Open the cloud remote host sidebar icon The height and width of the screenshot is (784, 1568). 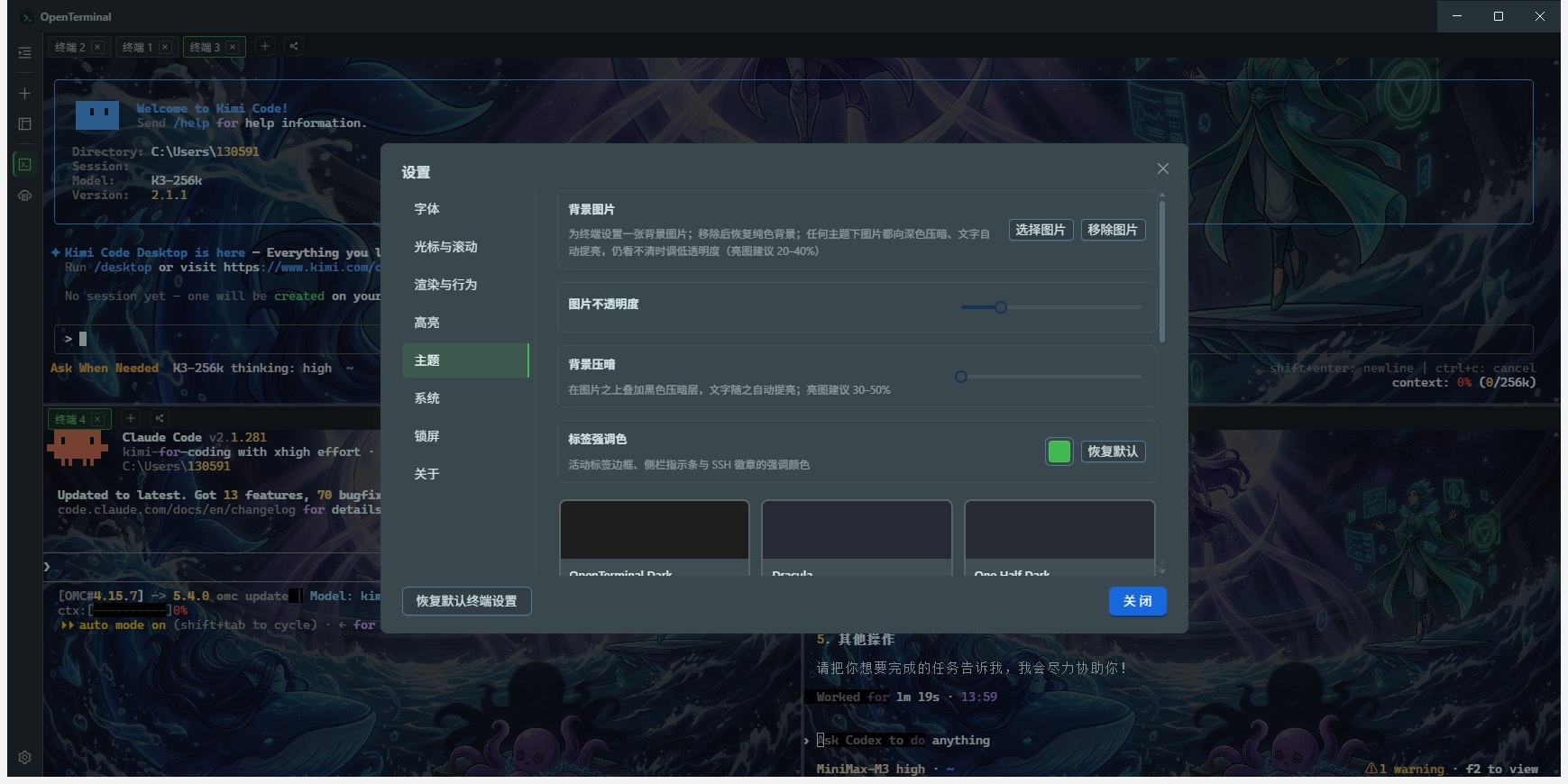click(x=24, y=196)
